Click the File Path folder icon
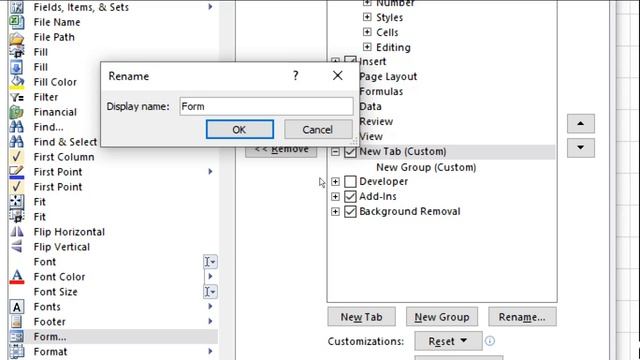 point(16,37)
